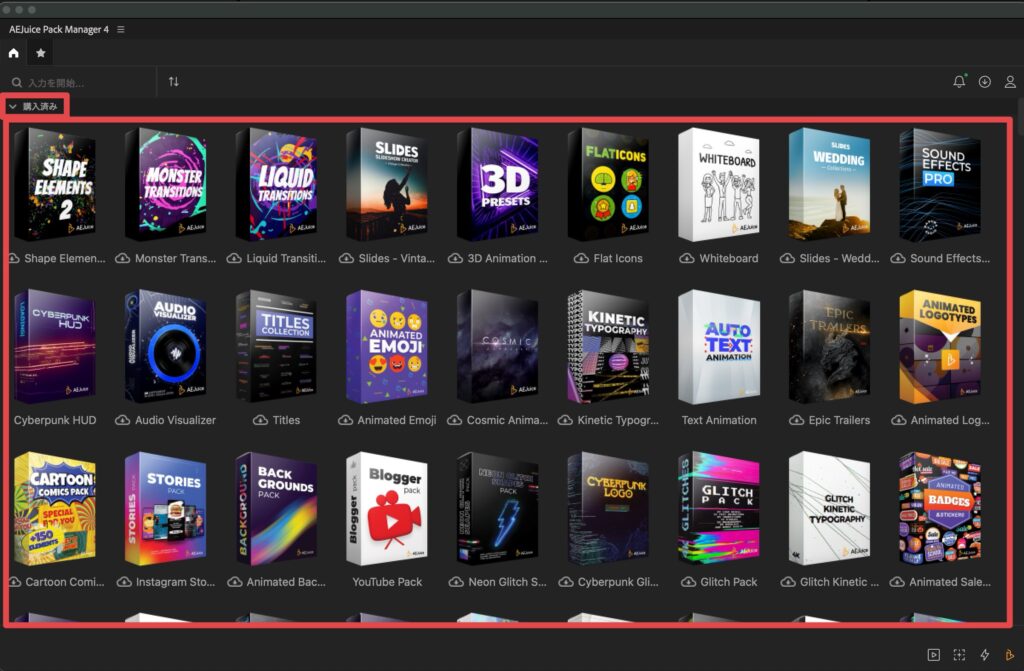Open the Animated Emoji pack box
The image size is (1024, 671).
[387, 346]
